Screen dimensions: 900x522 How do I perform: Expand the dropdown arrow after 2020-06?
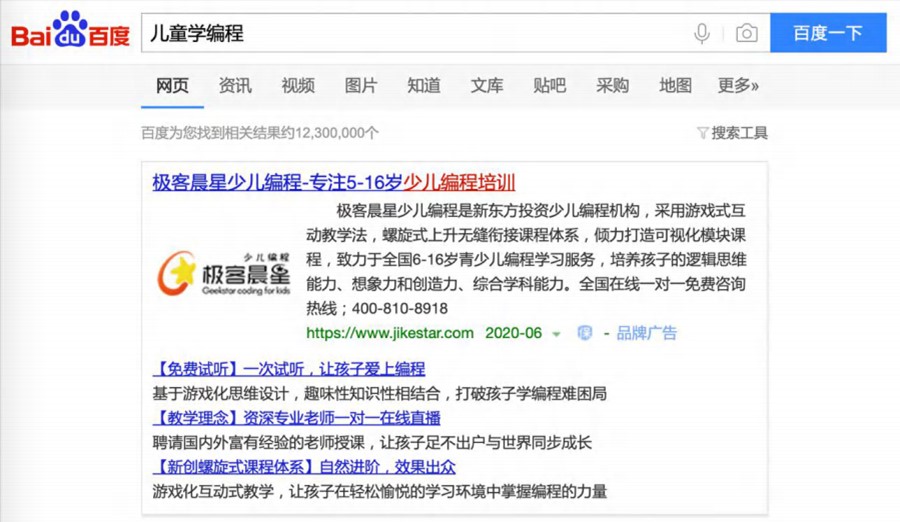pyautogui.click(x=557, y=334)
